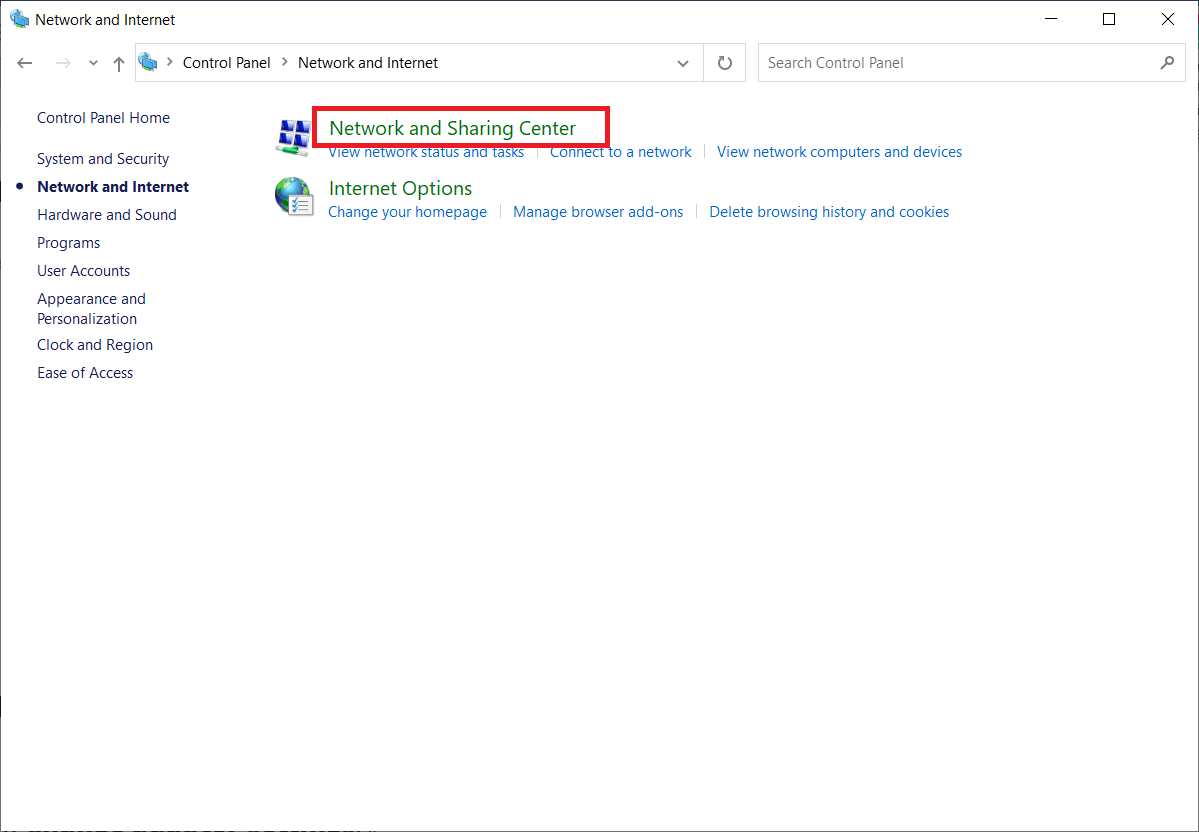This screenshot has width=1199, height=832.
Task: Minimize the Network and Internet window
Action: pos(1051,19)
